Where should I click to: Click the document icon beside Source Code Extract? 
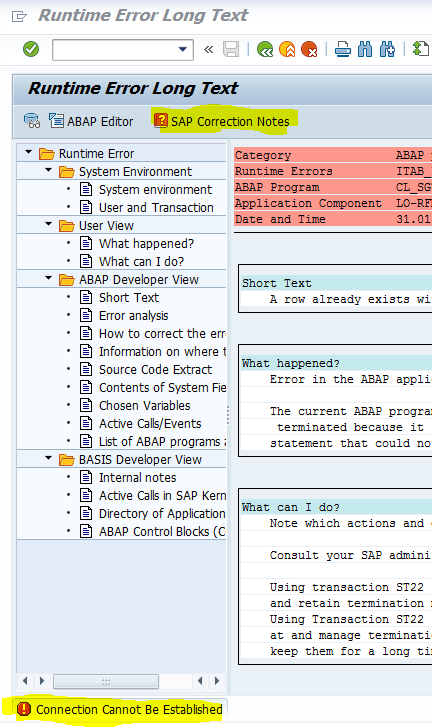(86, 369)
